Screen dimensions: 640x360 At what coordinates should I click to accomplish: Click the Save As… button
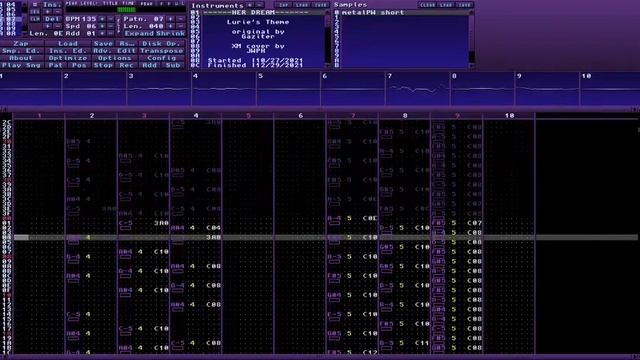pos(127,43)
